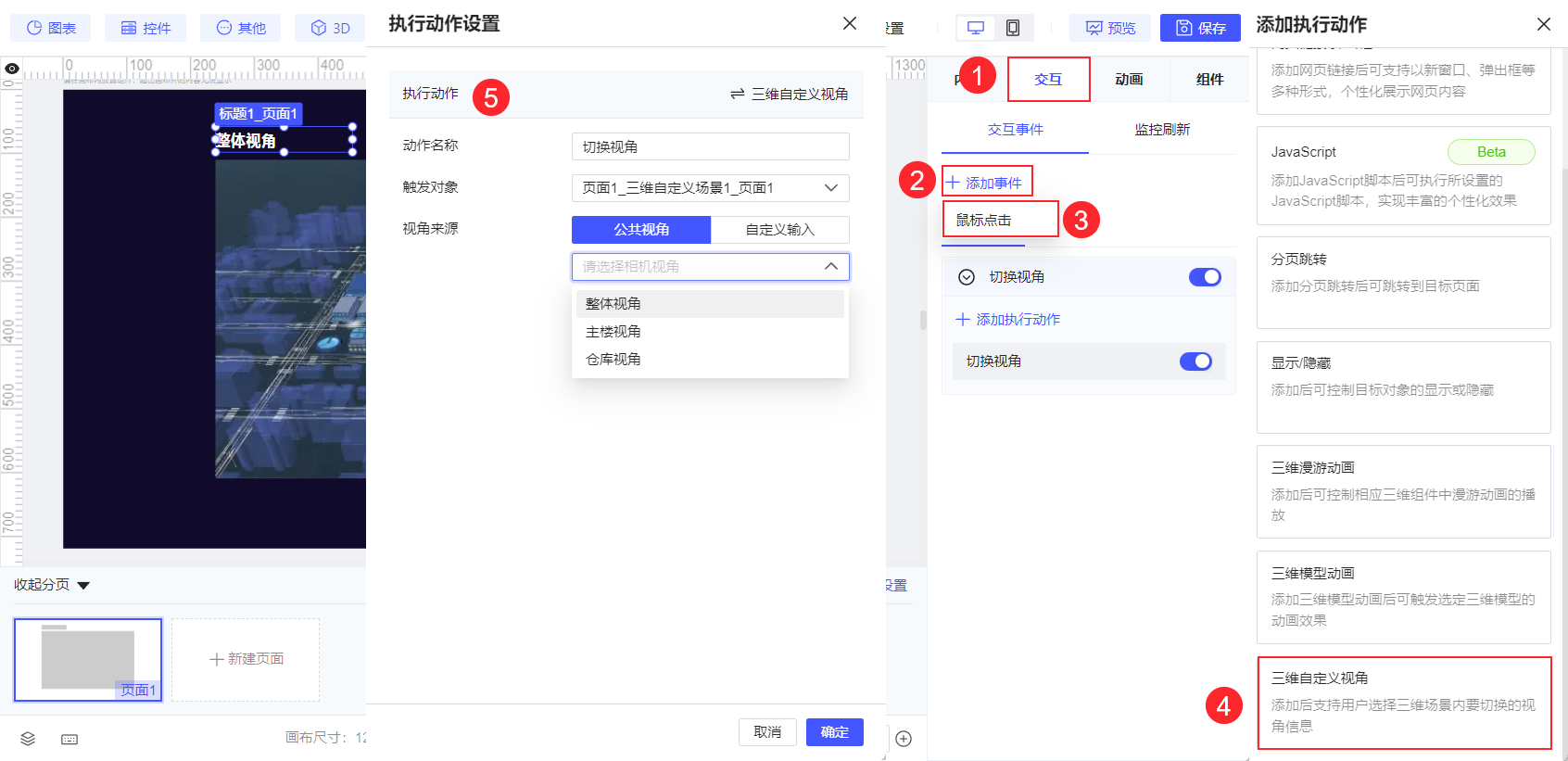Click the plus icon beside 添加执行动作
The width and height of the screenshot is (1568, 761).
coord(963,319)
